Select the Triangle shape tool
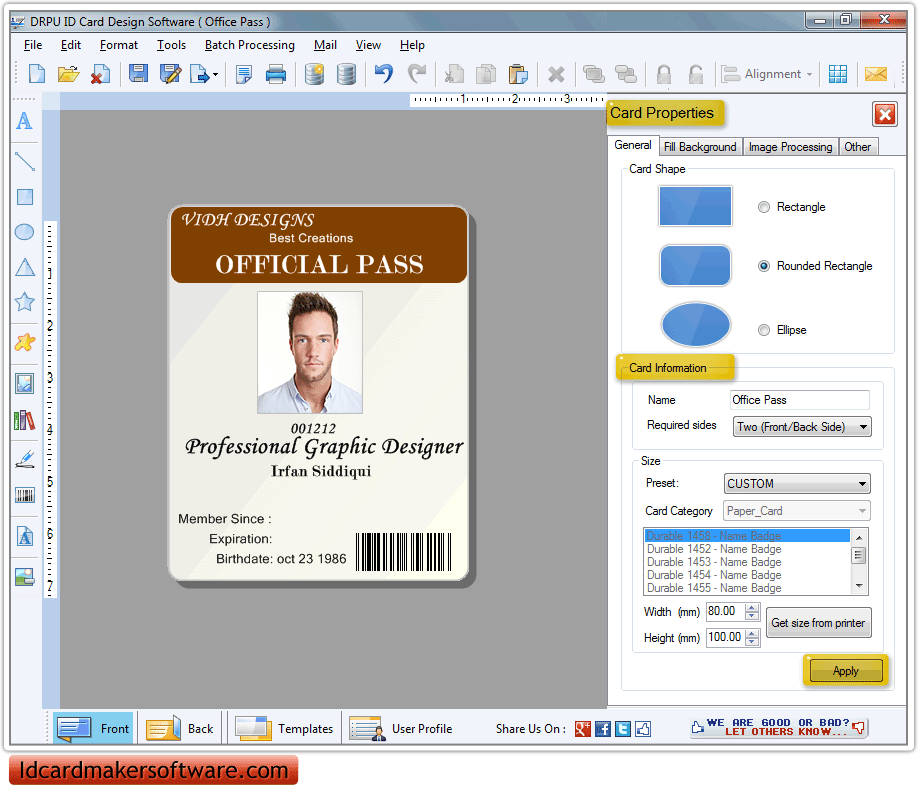918x785 pixels. [x=25, y=267]
